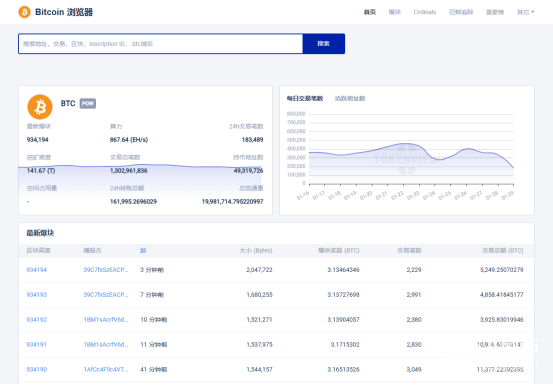Image resolution: width=553 pixels, height=385 pixels.
Task: Click the orange Bitcoin logo in header
Action: click(24, 12)
